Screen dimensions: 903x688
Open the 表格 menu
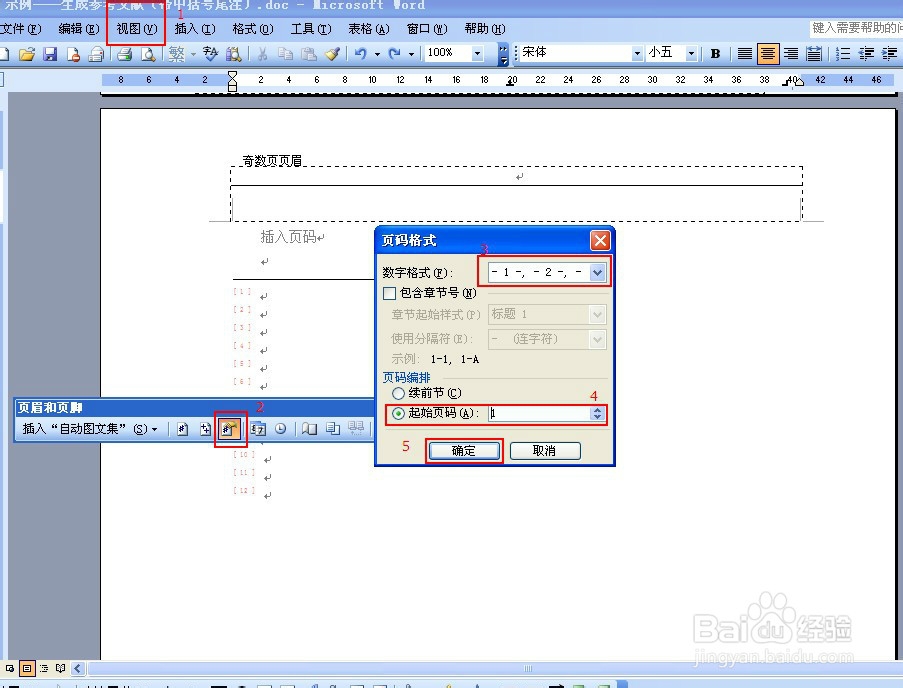[x=369, y=29]
